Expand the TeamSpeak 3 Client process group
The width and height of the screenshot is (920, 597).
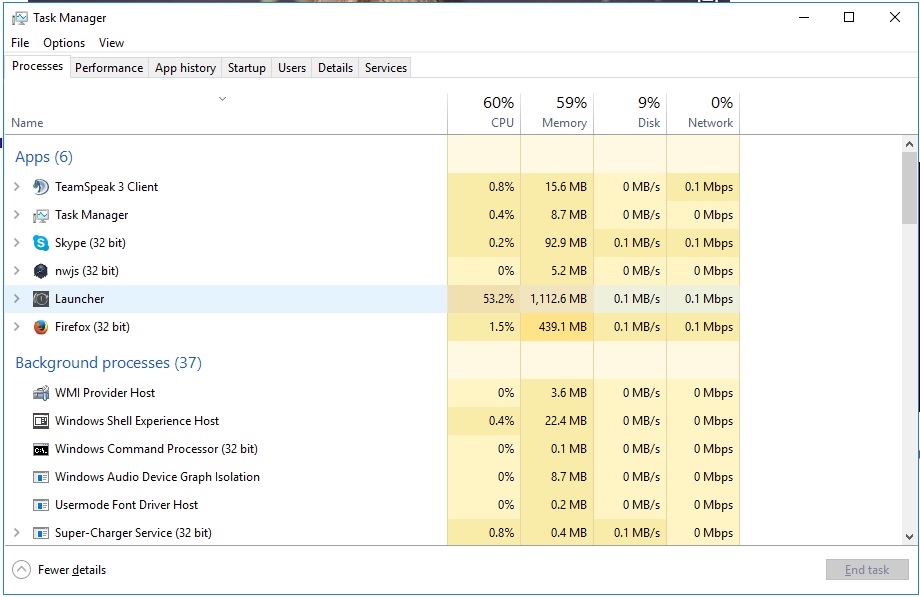click(16, 187)
